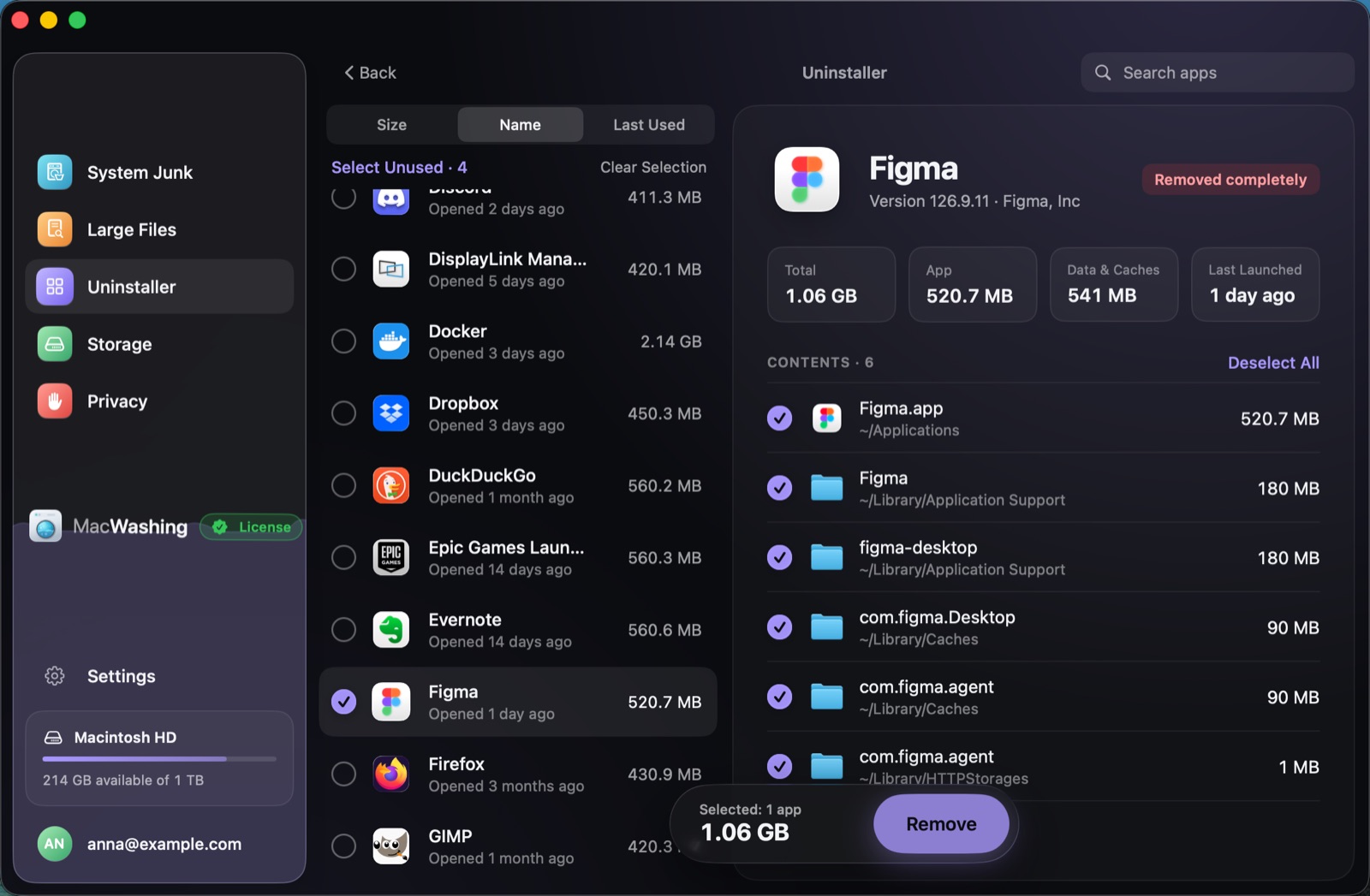Click the Epic Games Launcher icon
The width and height of the screenshot is (1370, 896).
391,558
